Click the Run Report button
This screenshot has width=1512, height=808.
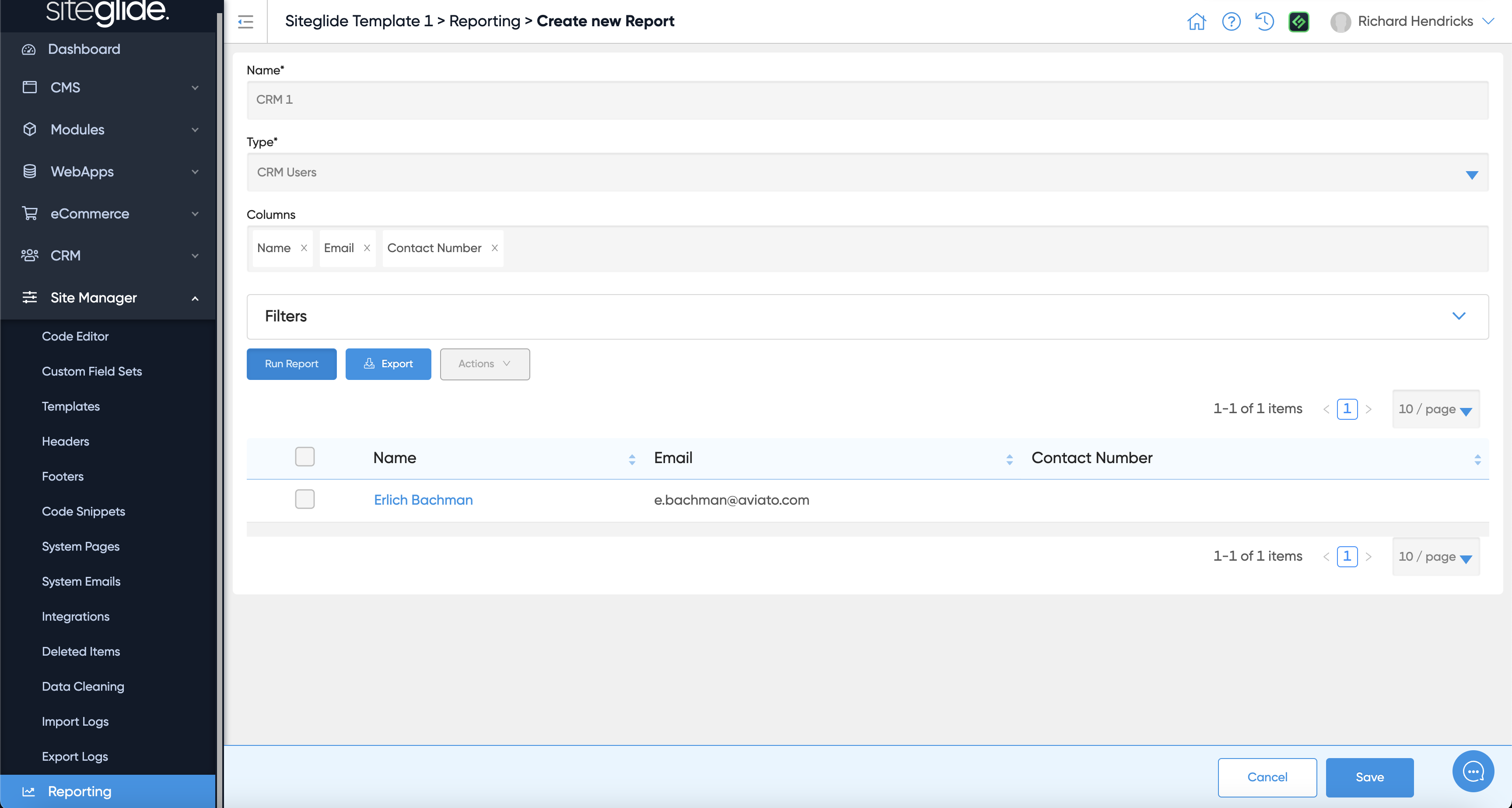[x=291, y=364]
